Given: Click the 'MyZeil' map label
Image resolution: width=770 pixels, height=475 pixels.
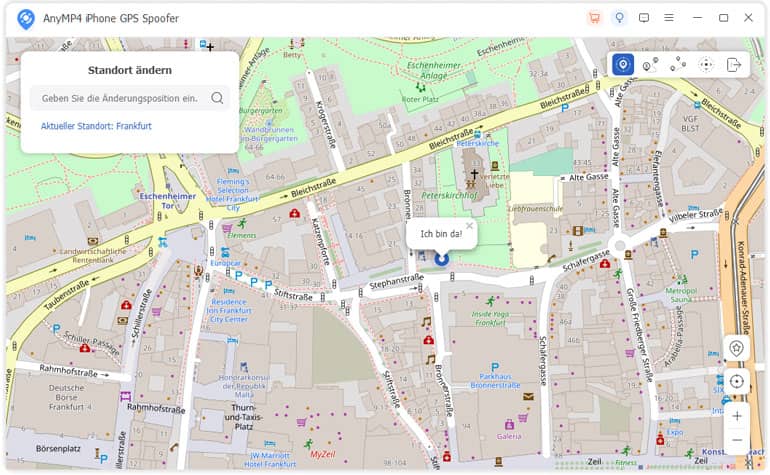Looking at the screenshot, I should (x=322, y=454).
